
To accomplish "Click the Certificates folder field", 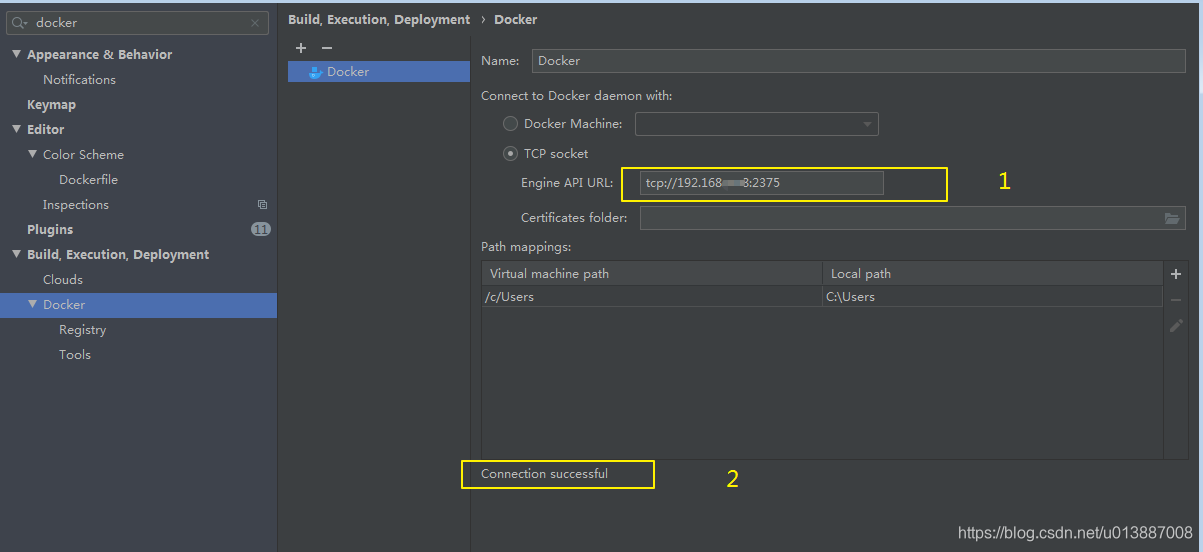I will click(913, 218).
